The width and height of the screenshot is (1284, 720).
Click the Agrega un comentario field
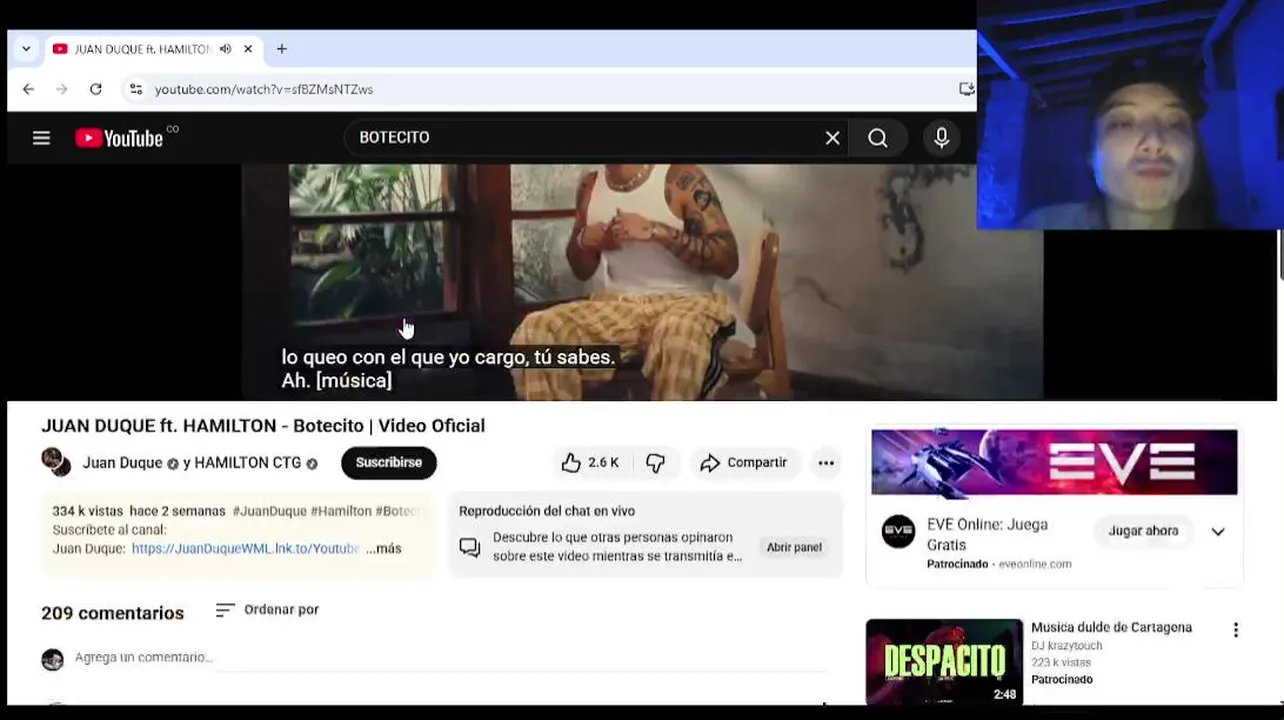click(x=450, y=658)
